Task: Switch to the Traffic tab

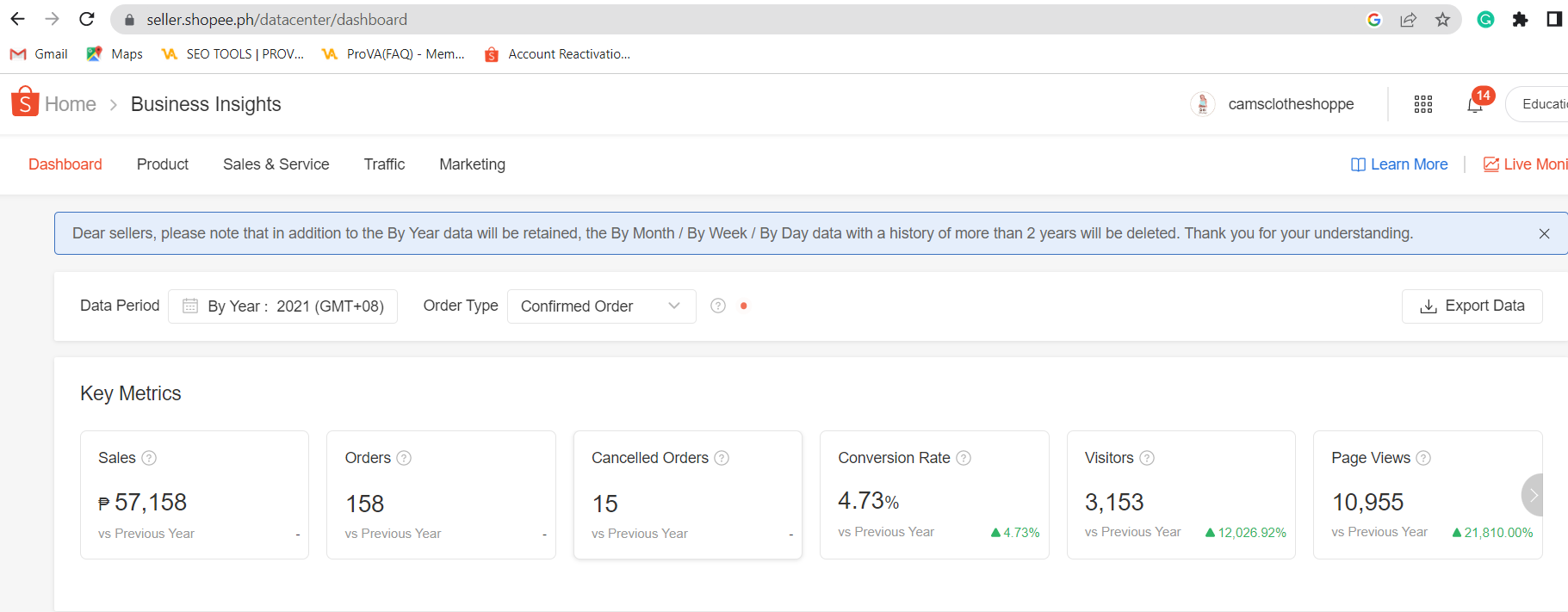Action: click(384, 164)
